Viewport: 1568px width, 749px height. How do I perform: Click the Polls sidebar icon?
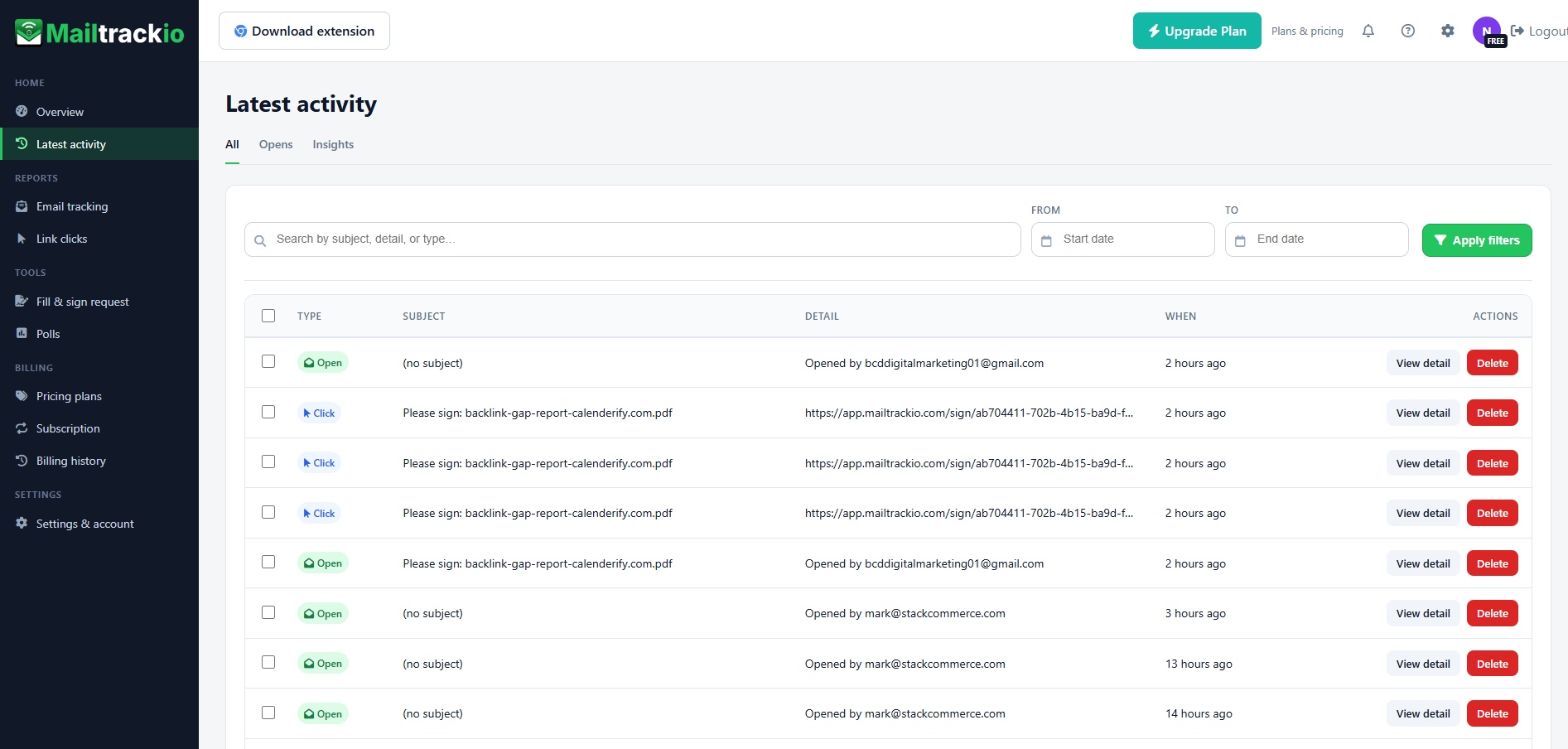point(22,334)
